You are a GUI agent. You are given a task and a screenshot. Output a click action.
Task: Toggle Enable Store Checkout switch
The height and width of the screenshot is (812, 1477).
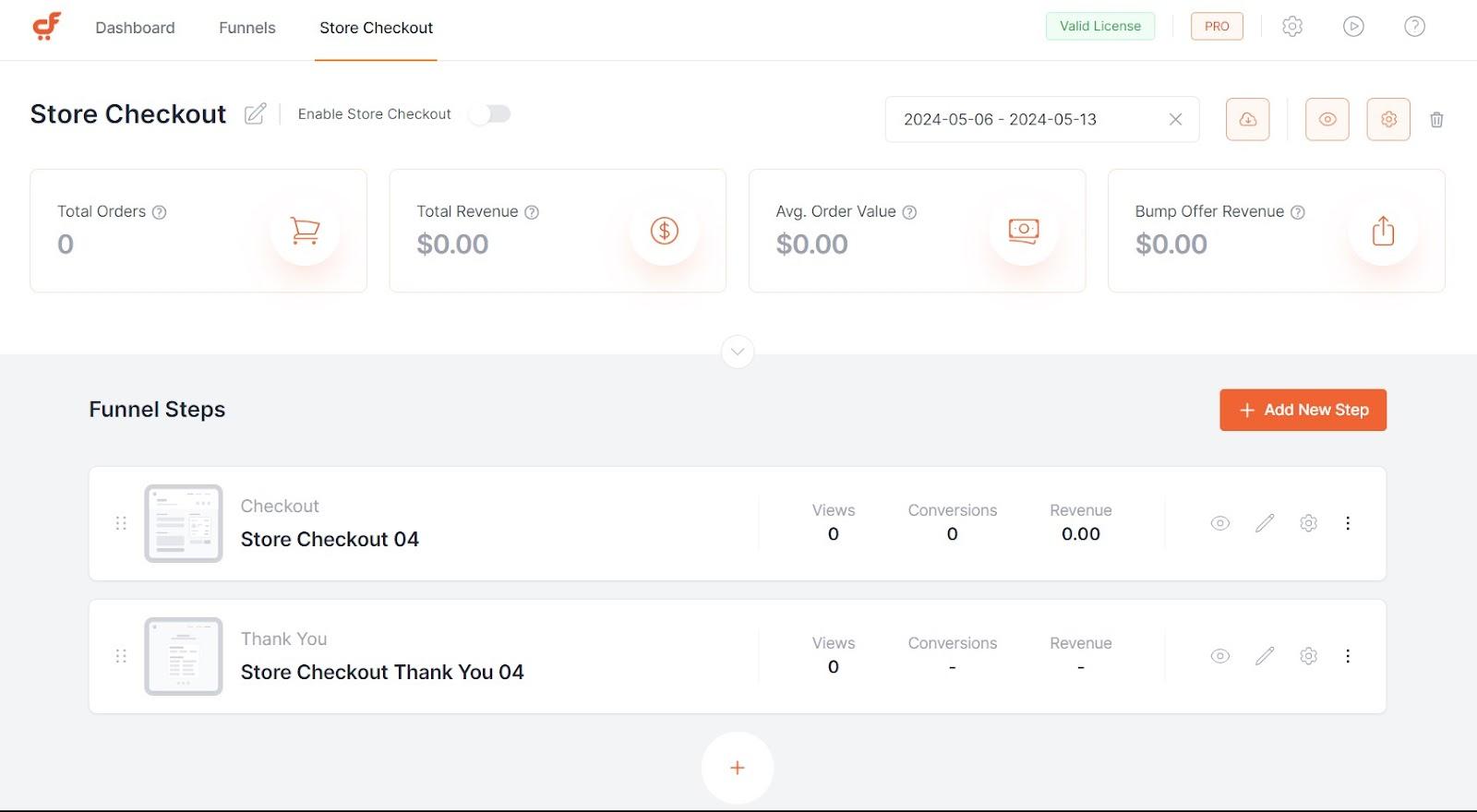point(489,113)
